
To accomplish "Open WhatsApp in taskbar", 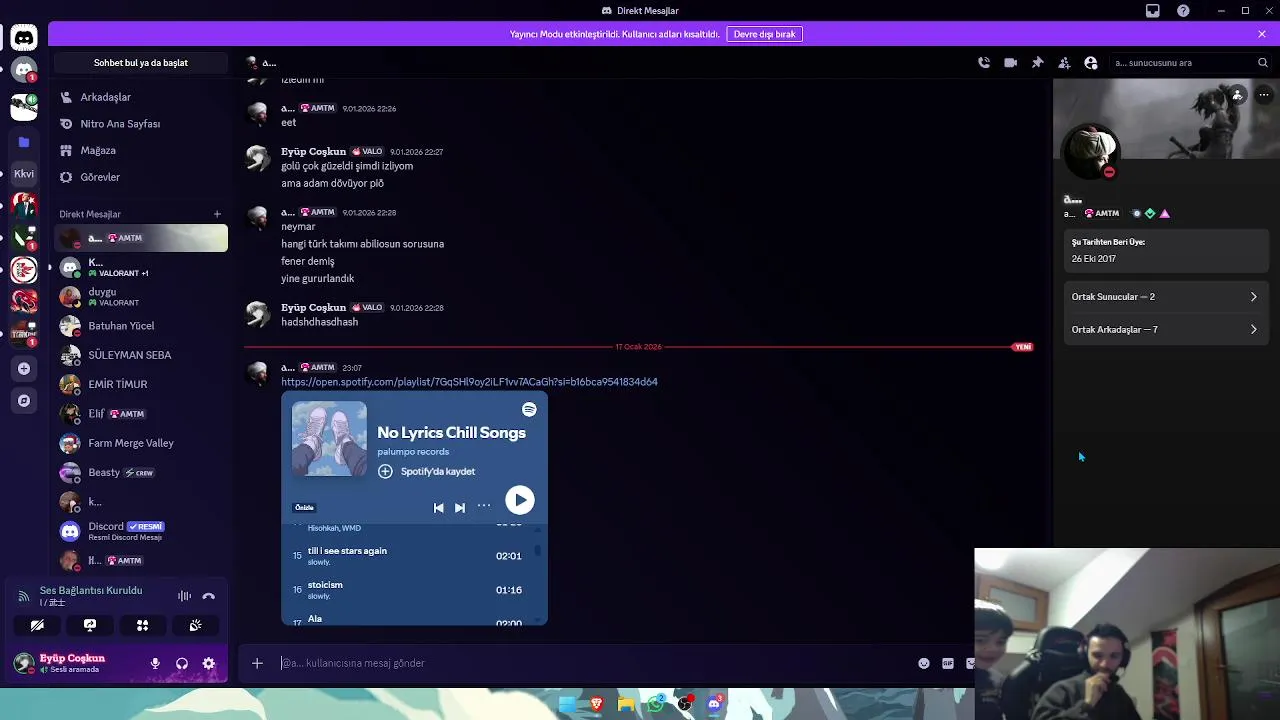I will point(655,704).
